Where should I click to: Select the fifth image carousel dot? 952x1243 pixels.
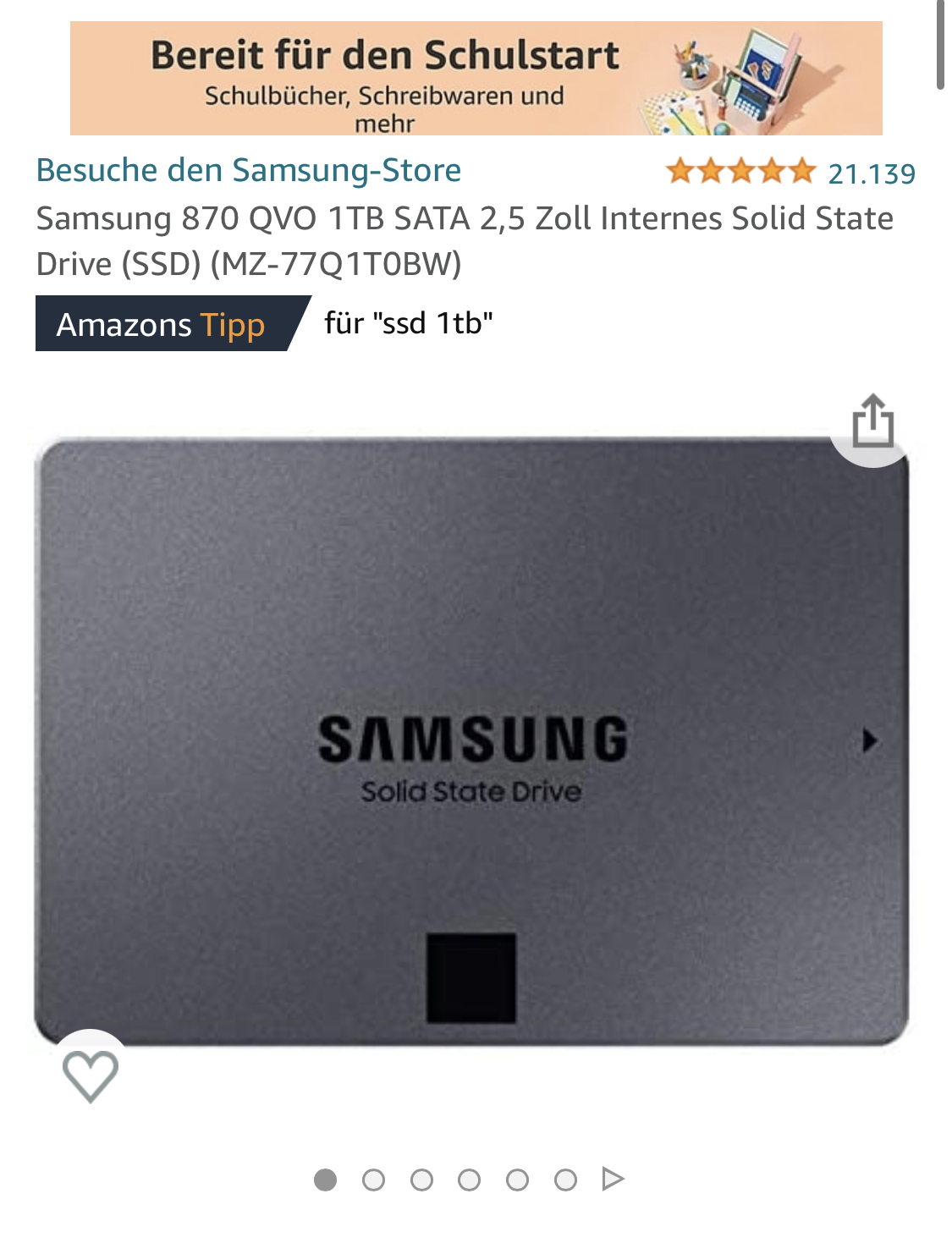click(517, 1180)
